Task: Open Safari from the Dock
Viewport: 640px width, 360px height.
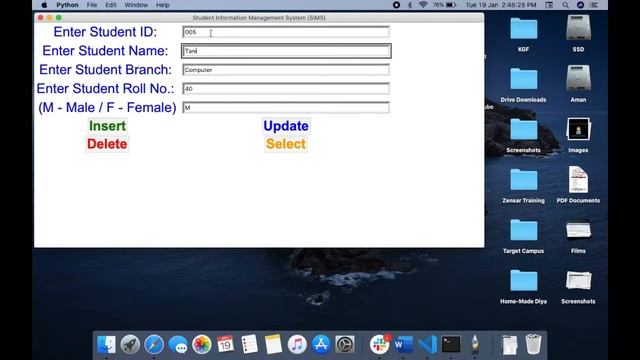Action: pyautogui.click(x=154, y=344)
